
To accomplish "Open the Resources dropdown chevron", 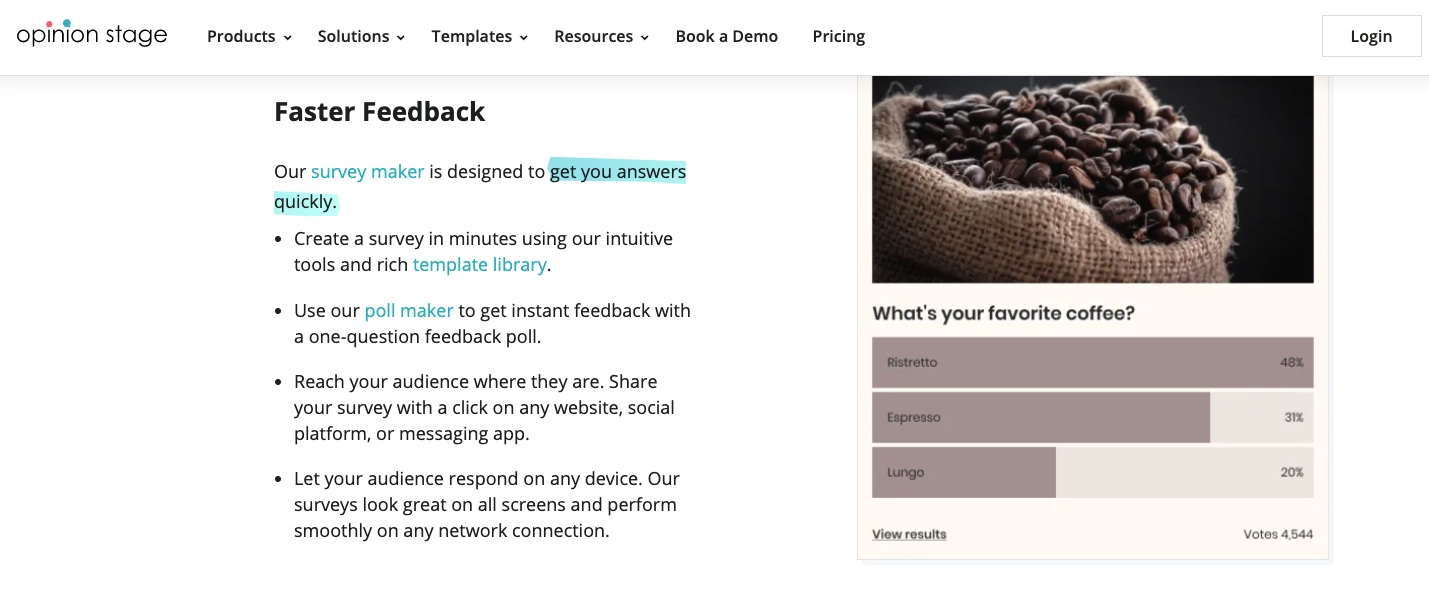I will pyautogui.click(x=645, y=38).
